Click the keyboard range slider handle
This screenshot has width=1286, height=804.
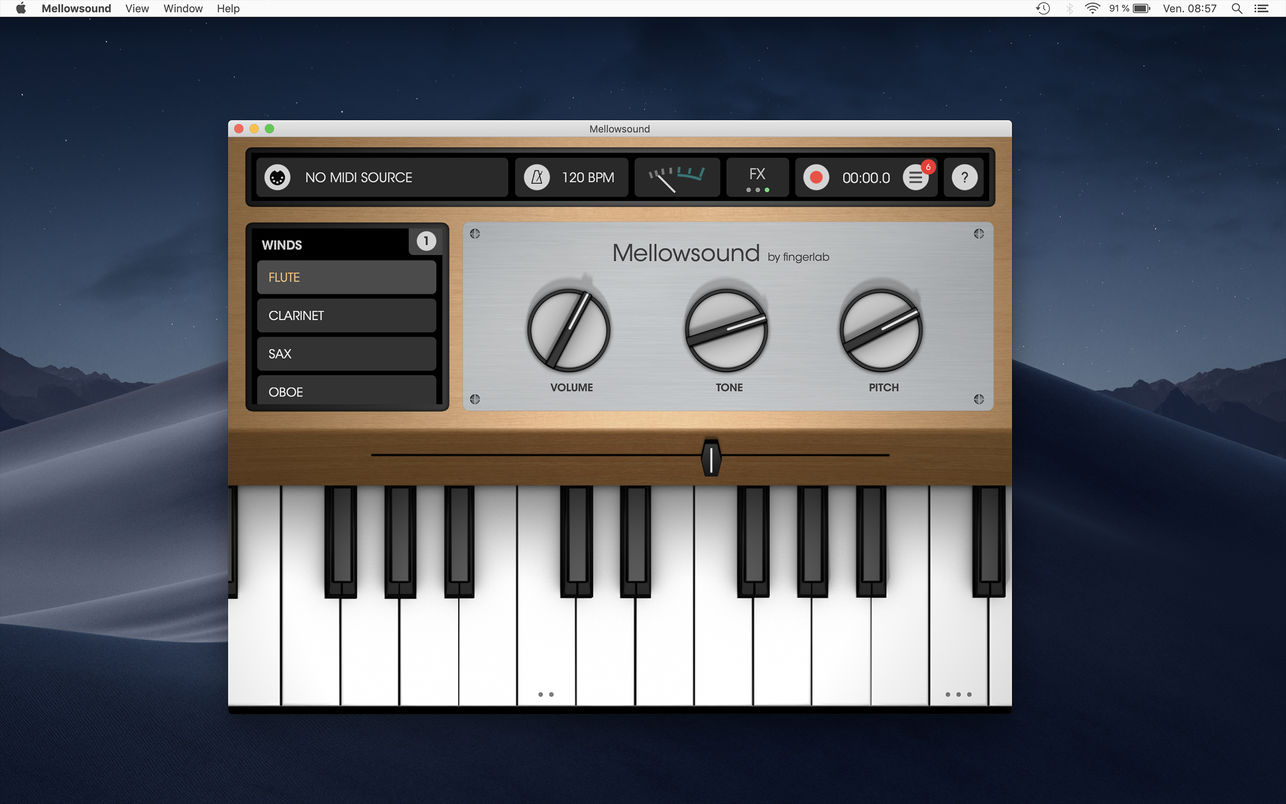[x=711, y=457]
